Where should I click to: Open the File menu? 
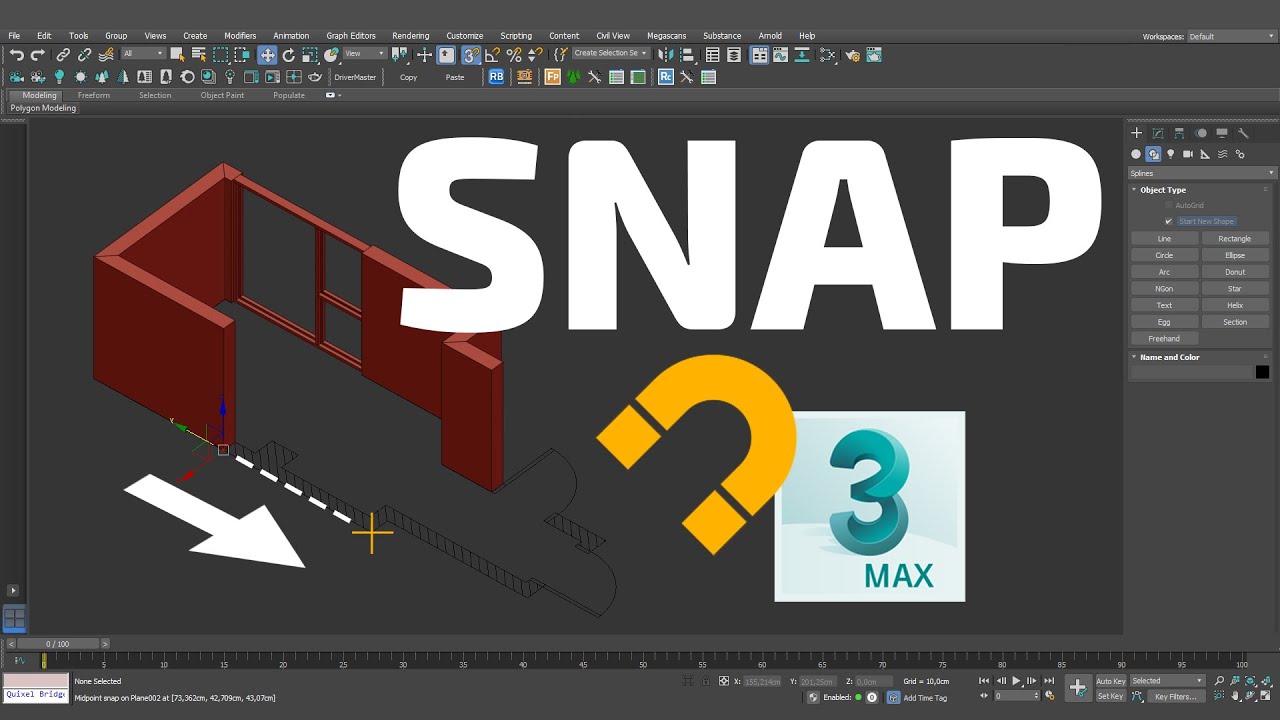pyautogui.click(x=14, y=36)
